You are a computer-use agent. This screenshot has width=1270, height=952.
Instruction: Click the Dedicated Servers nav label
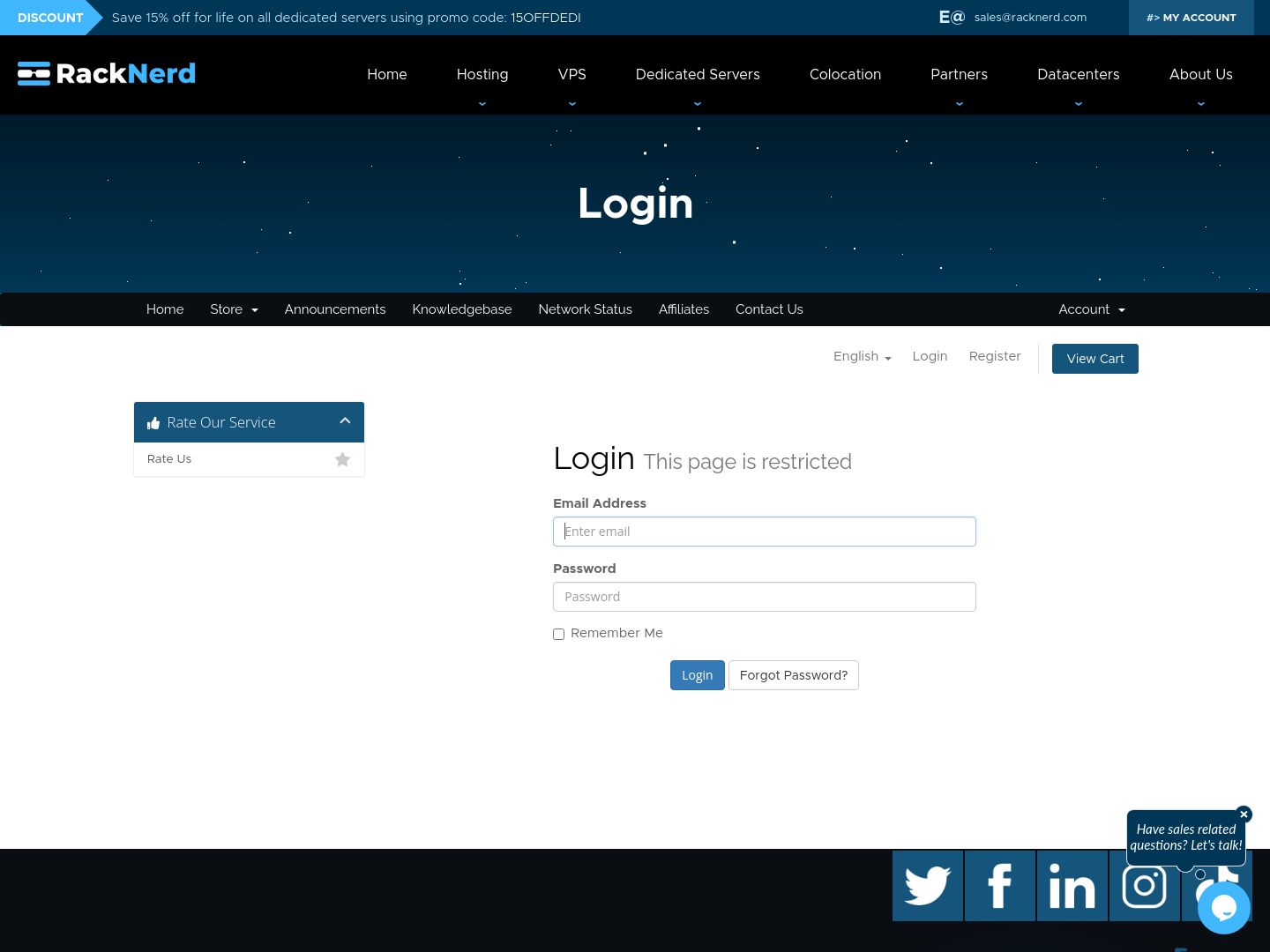pos(698,74)
